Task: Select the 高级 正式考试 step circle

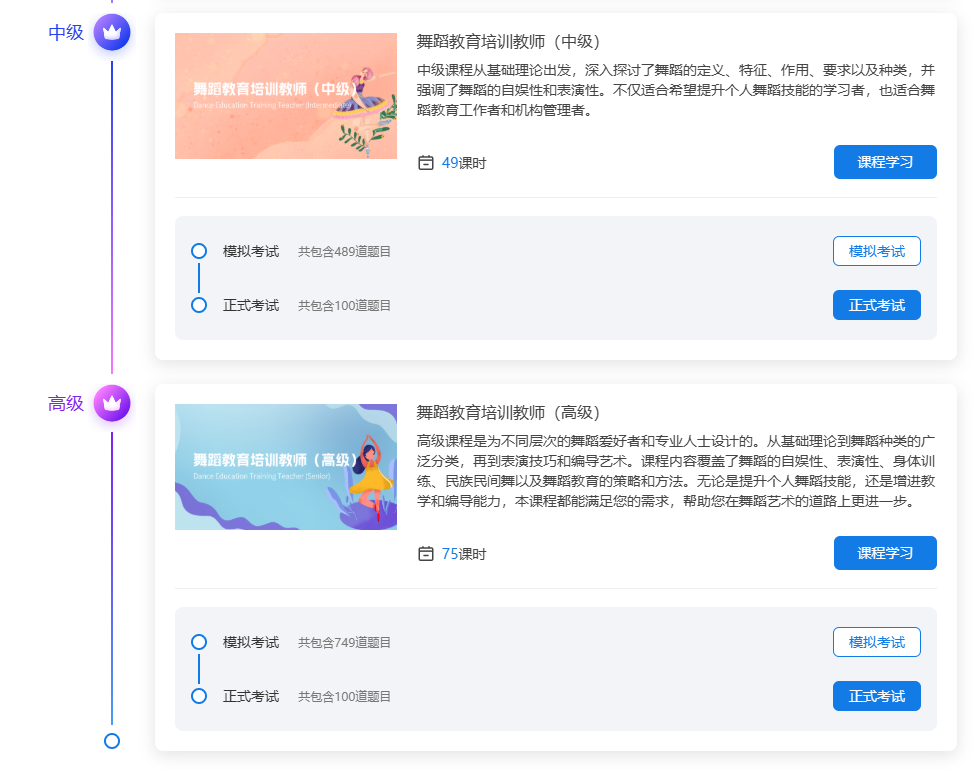Action: point(199,696)
